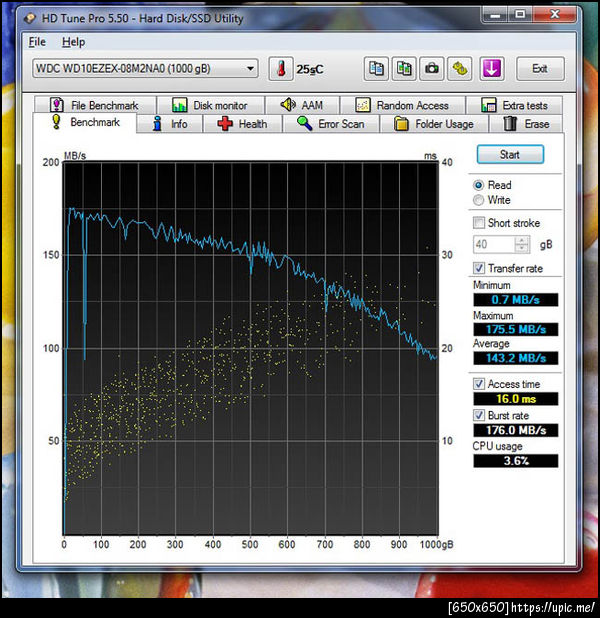Viewport: 600px width, 618px height.
Task: Open the Help menu
Action: 73,42
